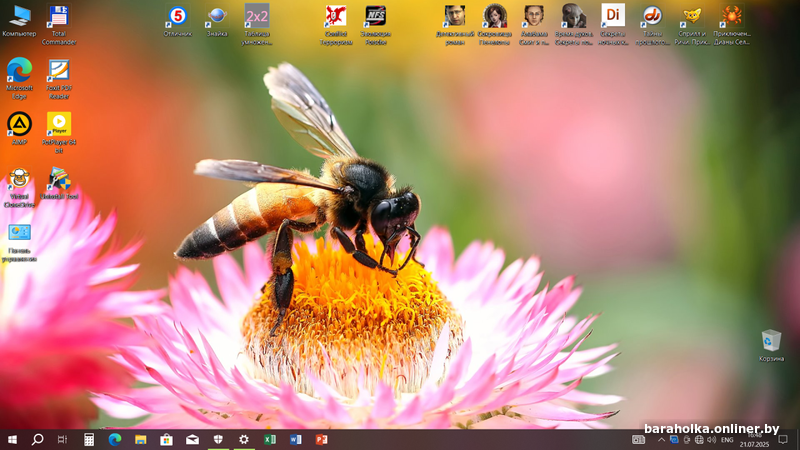Open Word from the taskbar
This screenshot has width=800, height=450.
296,439
